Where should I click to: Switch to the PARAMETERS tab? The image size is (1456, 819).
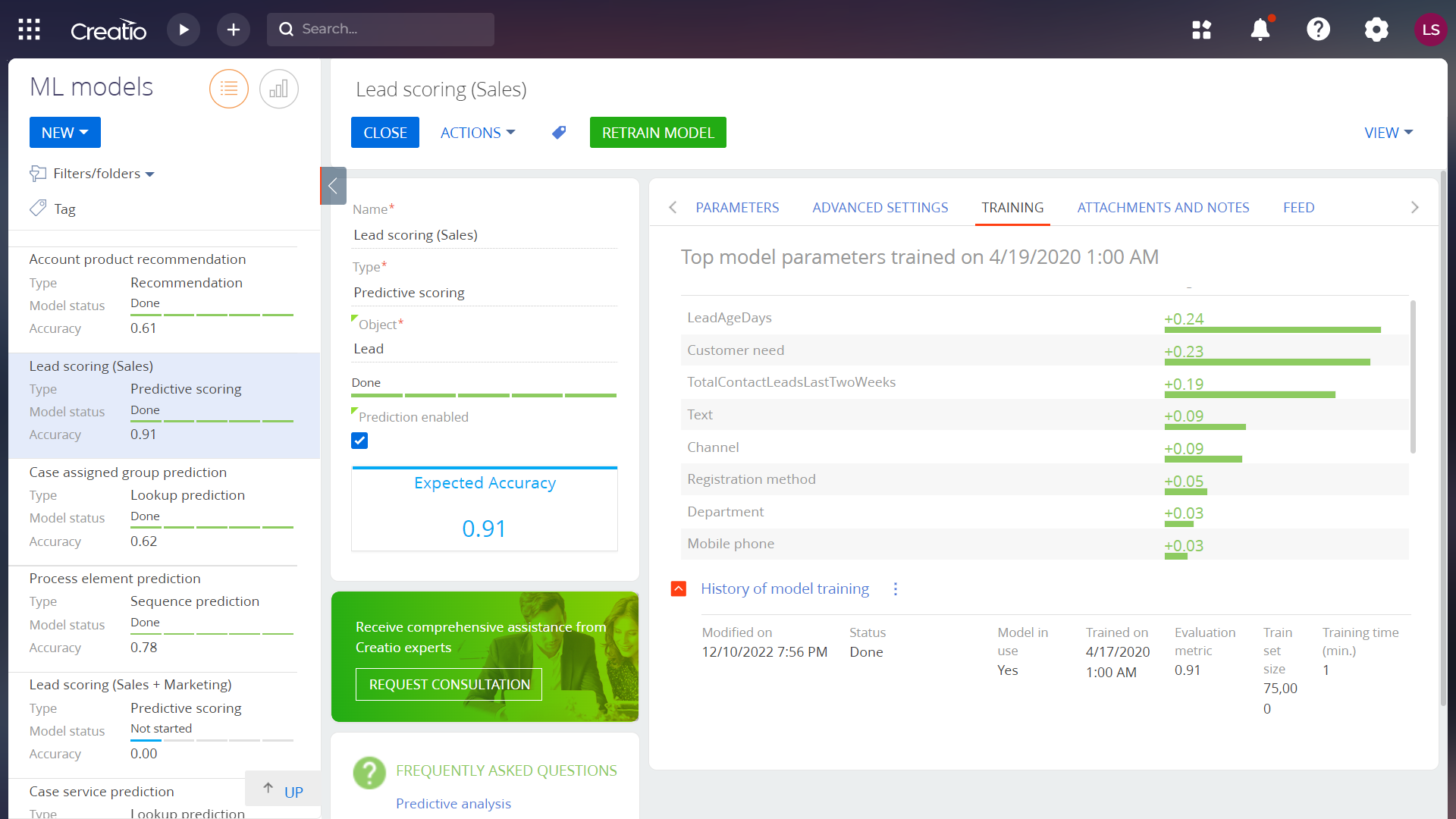737,207
